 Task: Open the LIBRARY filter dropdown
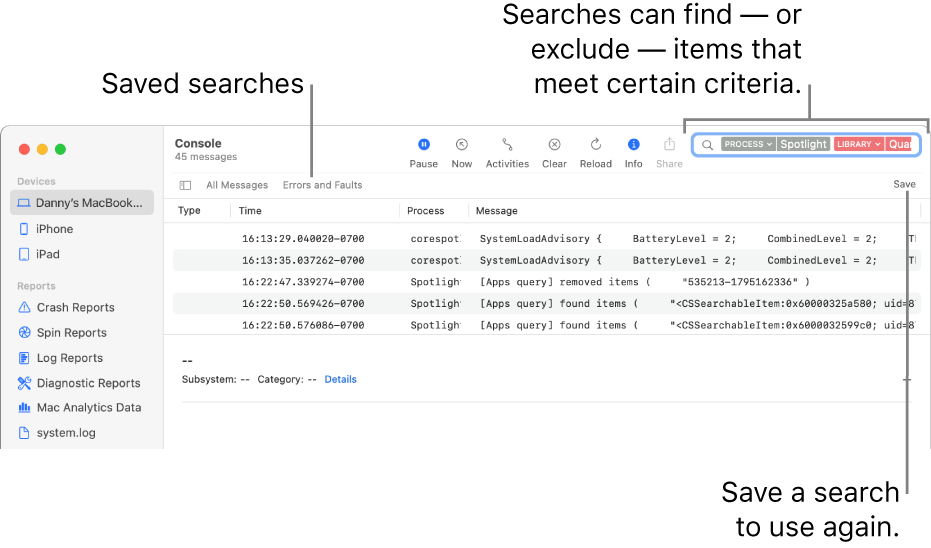[x=859, y=144]
